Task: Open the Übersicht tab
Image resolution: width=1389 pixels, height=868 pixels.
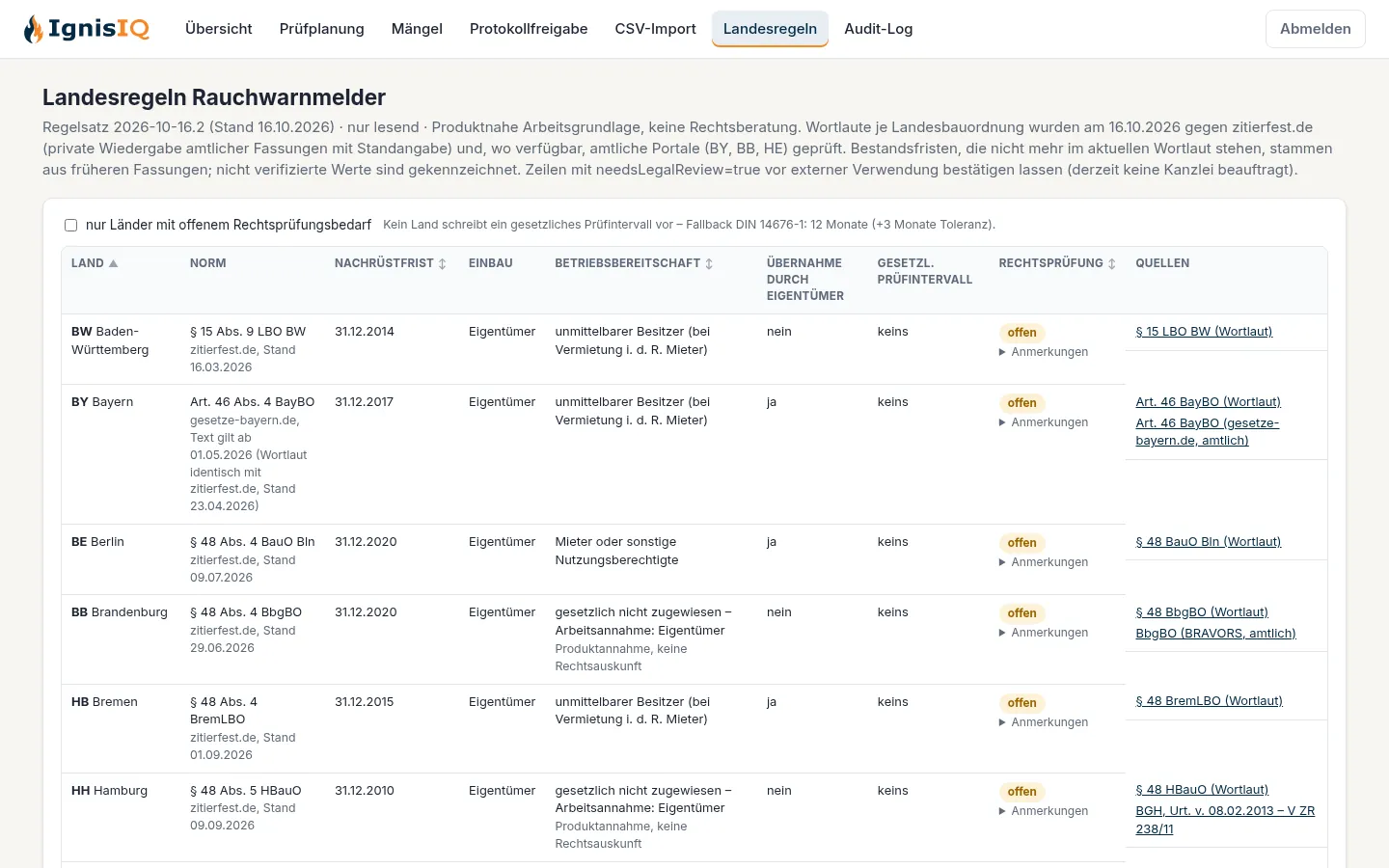Action: point(219,29)
